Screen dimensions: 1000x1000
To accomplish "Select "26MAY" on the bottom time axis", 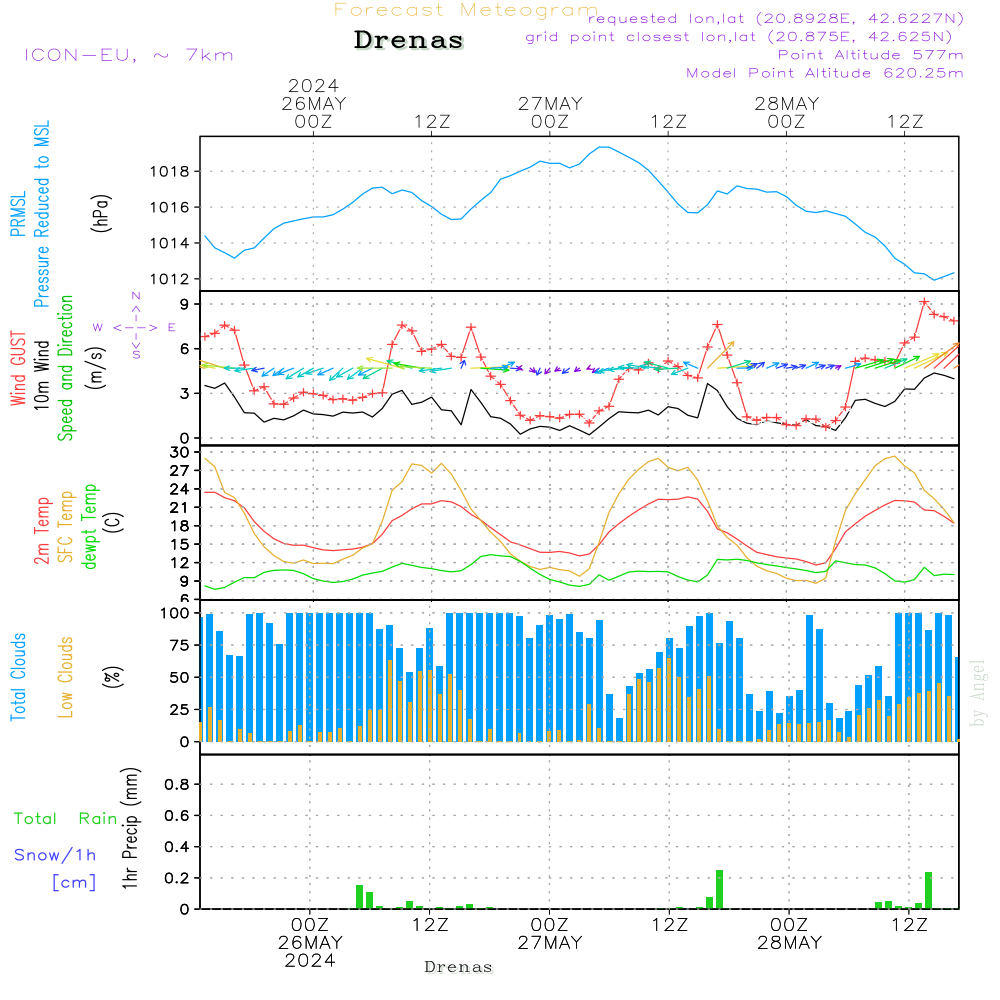I will coord(310,943).
